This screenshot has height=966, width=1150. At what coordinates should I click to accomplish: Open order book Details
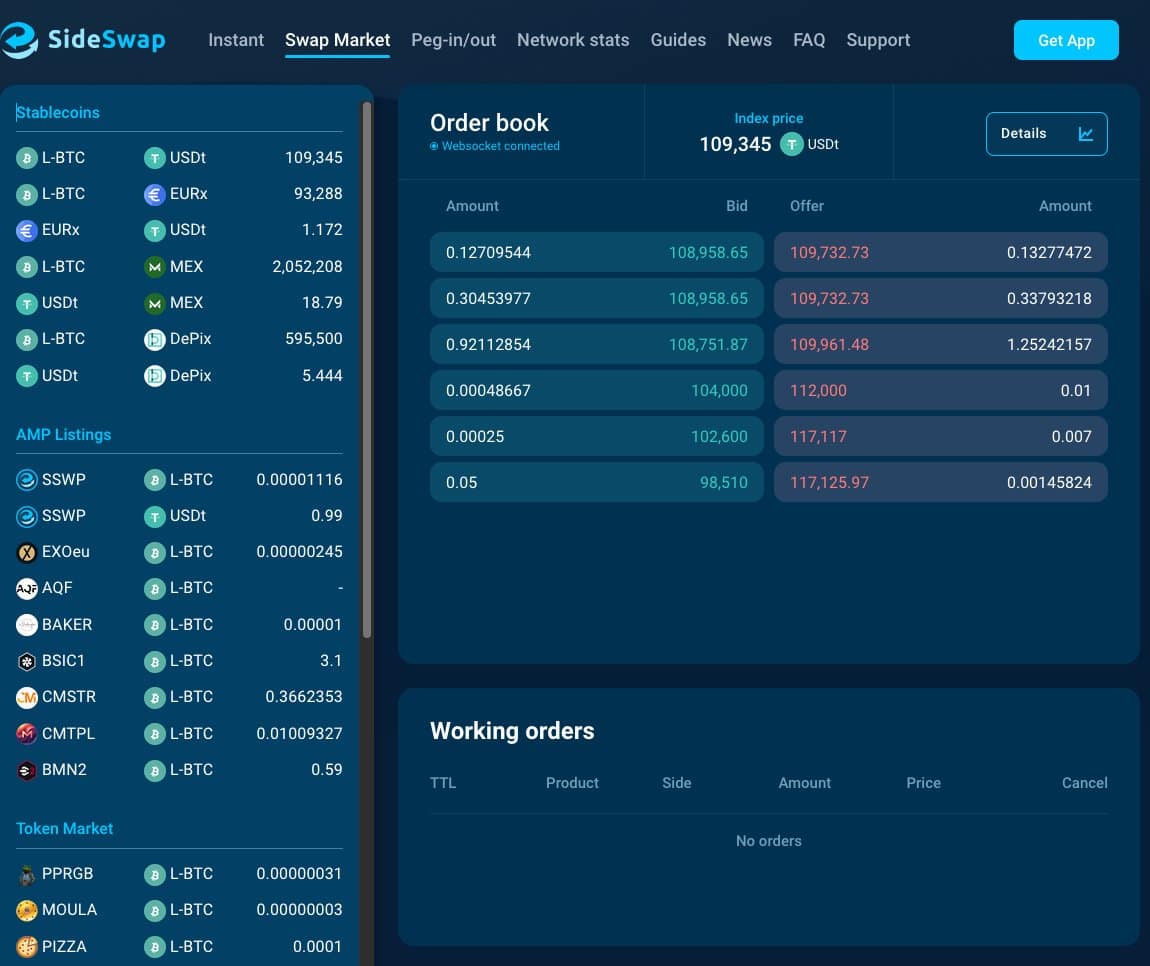[x=1046, y=134]
